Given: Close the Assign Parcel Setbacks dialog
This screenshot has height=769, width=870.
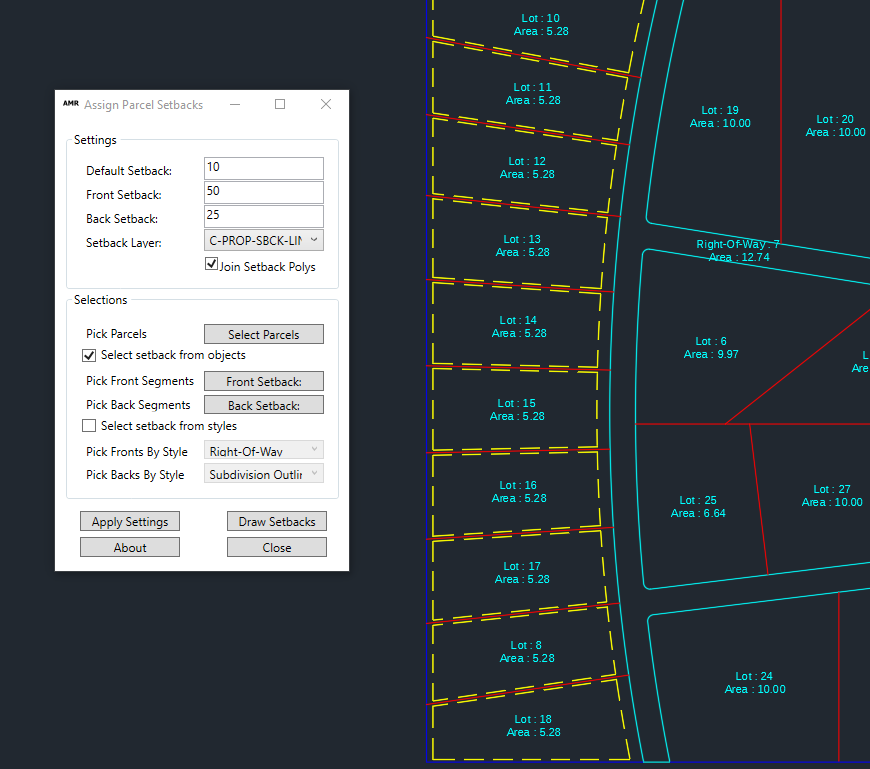Looking at the screenshot, I should click(x=276, y=546).
